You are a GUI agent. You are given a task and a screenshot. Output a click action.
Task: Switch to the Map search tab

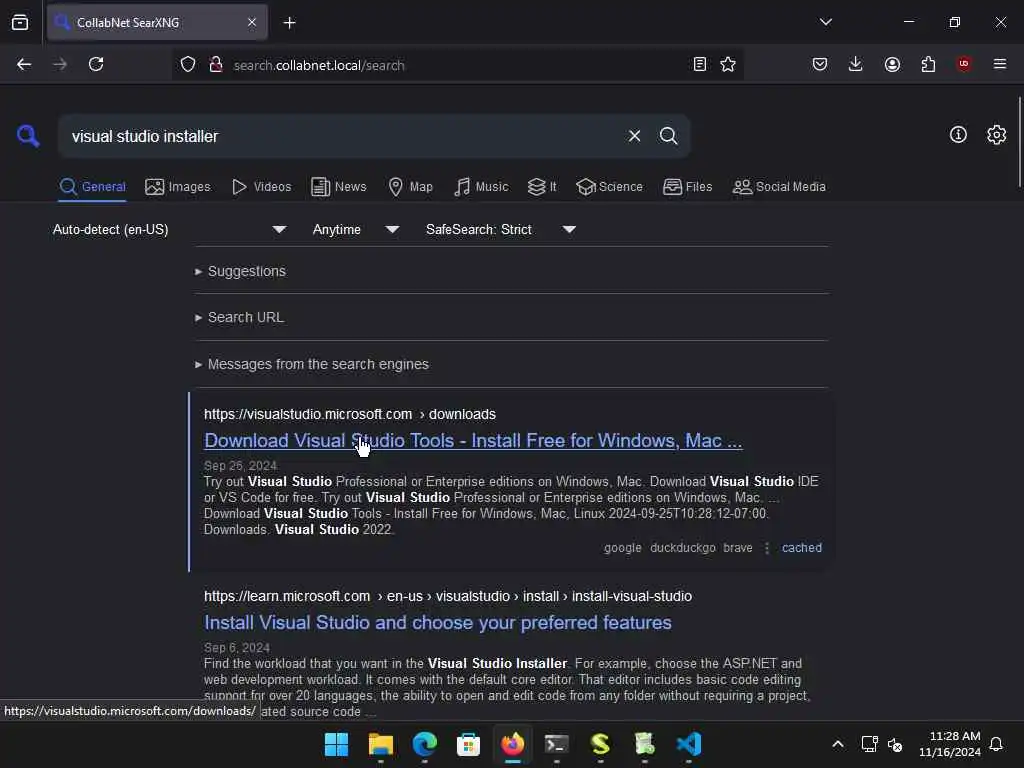[410, 187]
